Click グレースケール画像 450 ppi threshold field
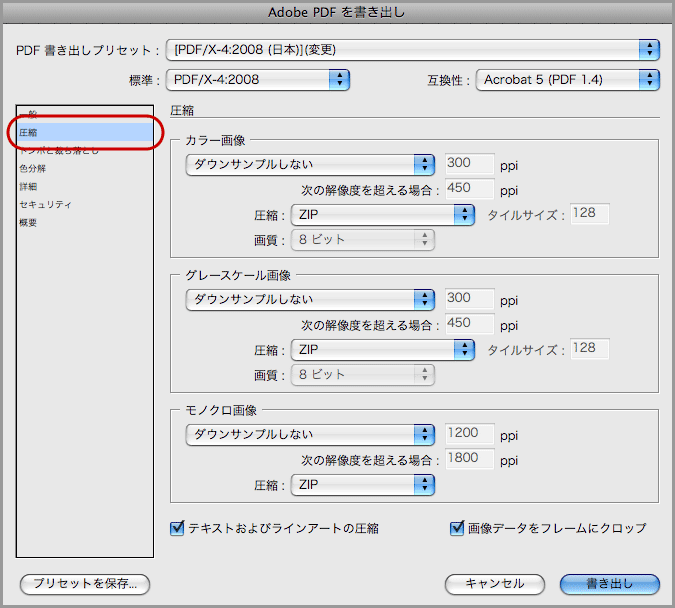The height and width of the screenshot is (608, 675). pos(469,323)
